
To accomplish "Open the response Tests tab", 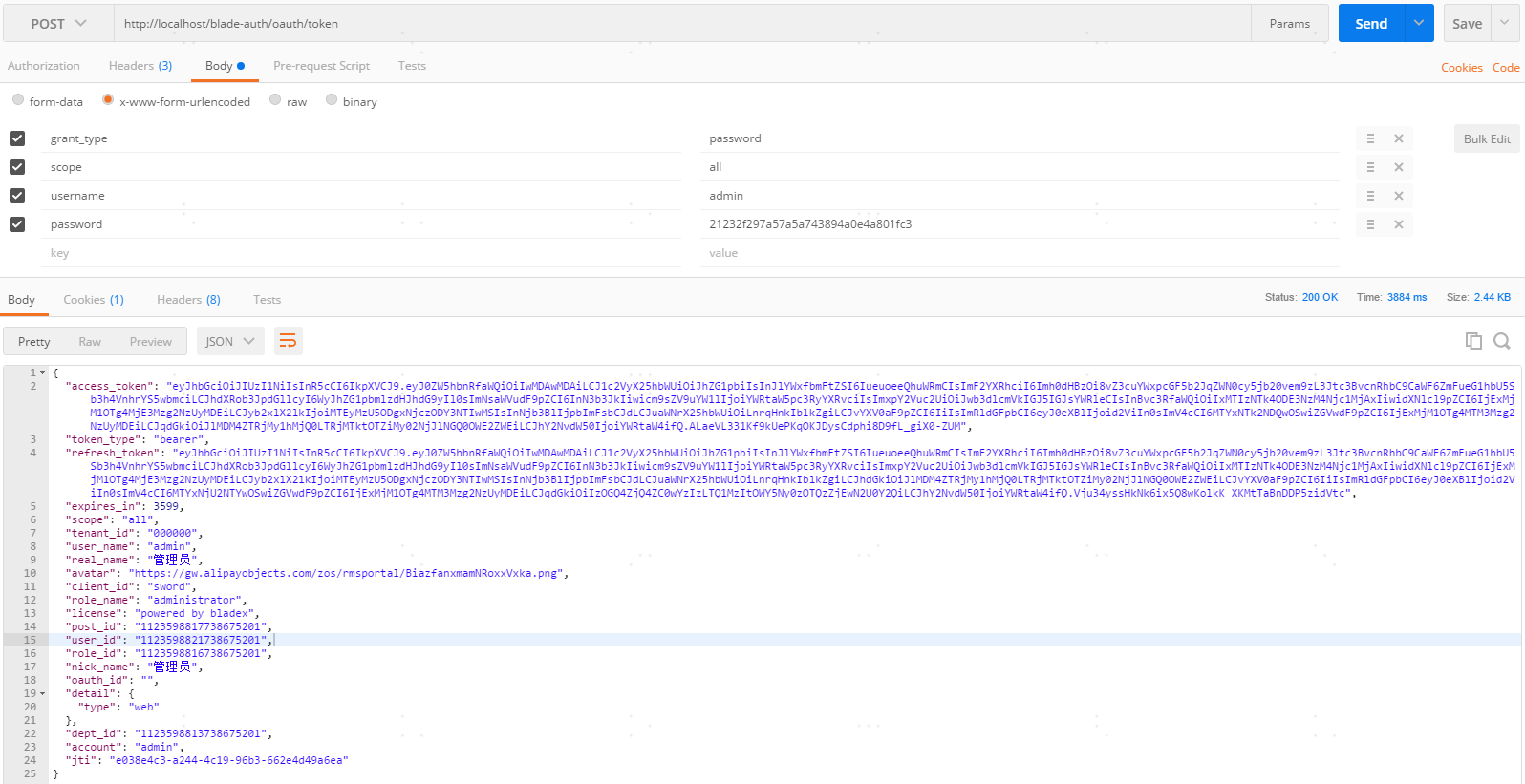I will [267, 300].
